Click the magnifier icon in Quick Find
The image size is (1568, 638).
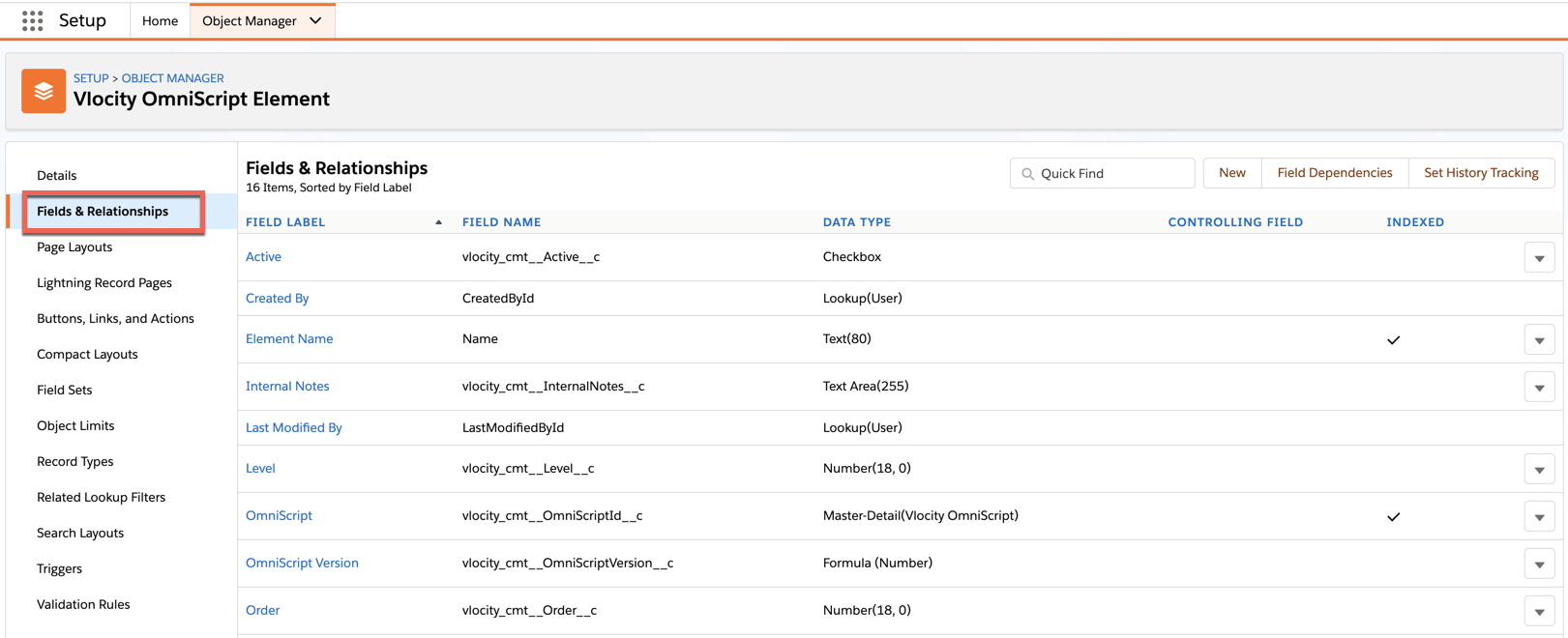1028,174
